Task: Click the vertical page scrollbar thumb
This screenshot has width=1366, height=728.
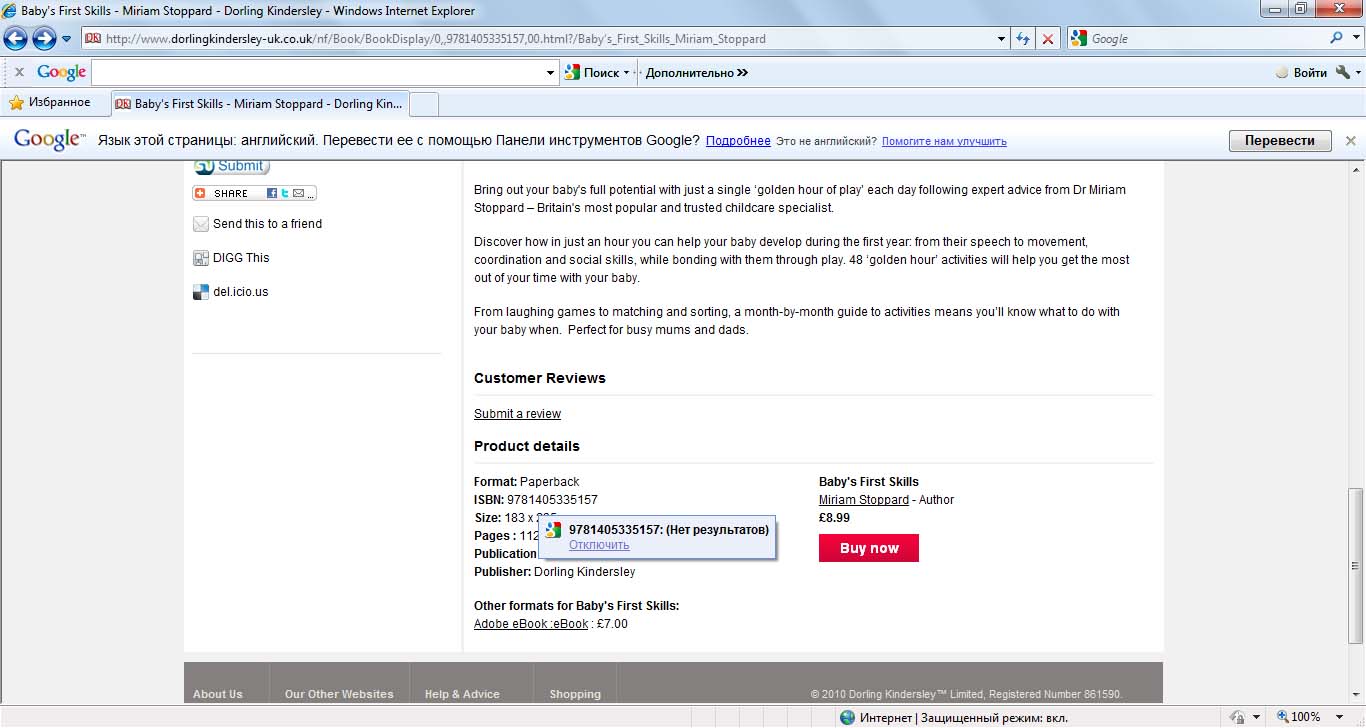Action: coord(1356,565)
